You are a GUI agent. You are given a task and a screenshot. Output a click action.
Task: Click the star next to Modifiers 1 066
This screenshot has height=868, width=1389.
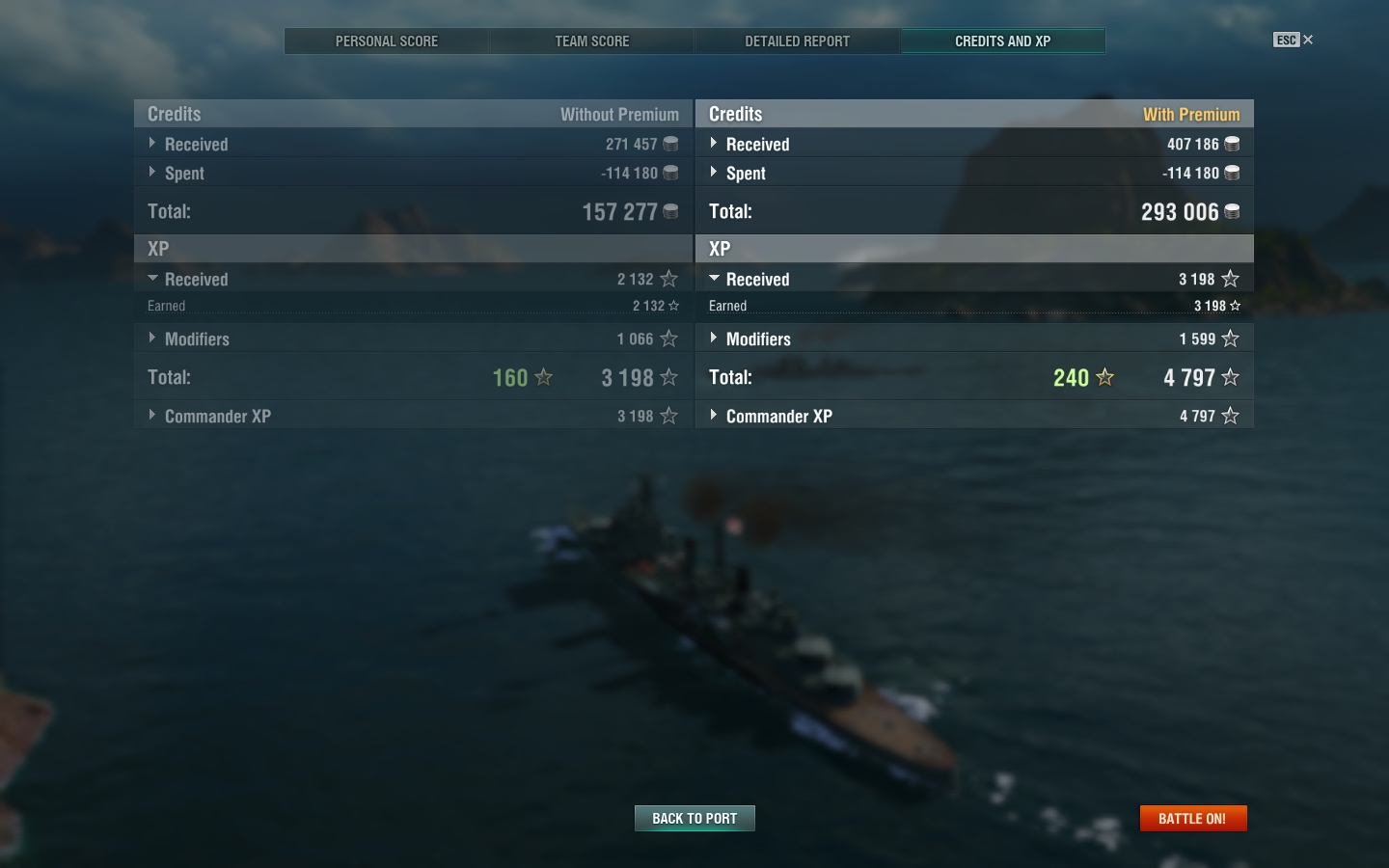click(669, 339)
